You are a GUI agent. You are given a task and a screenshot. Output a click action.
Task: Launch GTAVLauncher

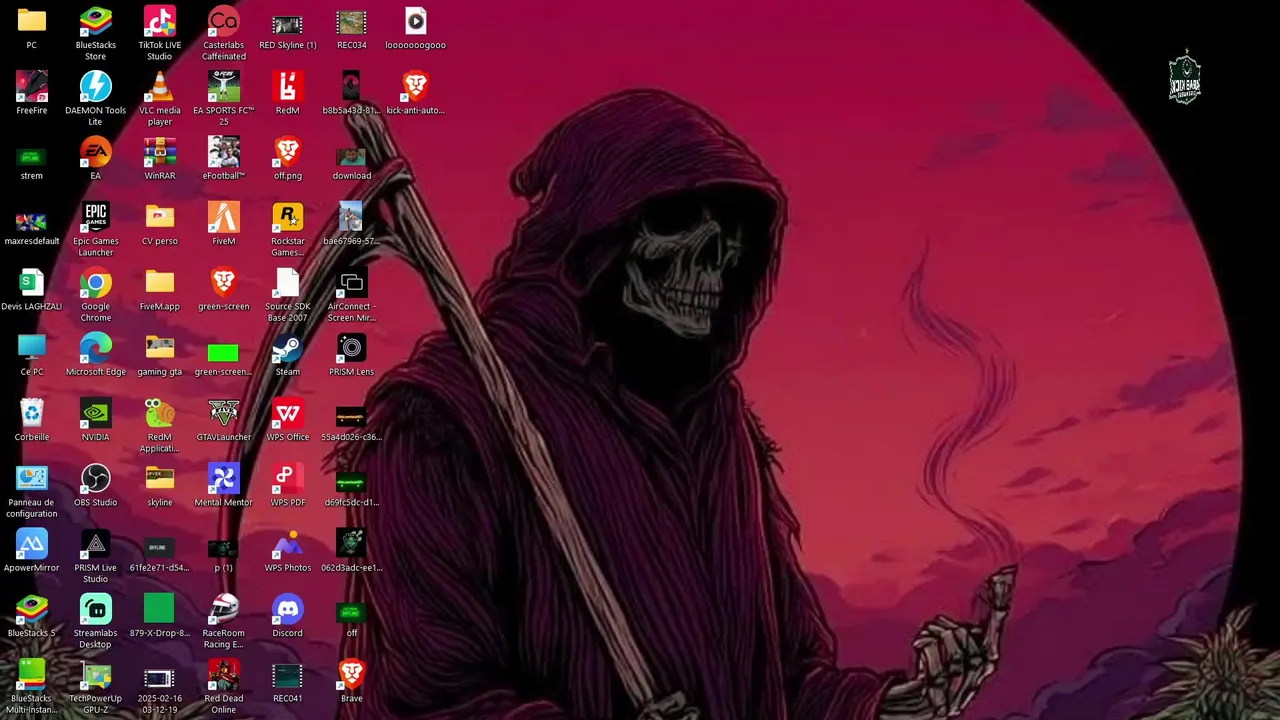(x=224, y=414)
